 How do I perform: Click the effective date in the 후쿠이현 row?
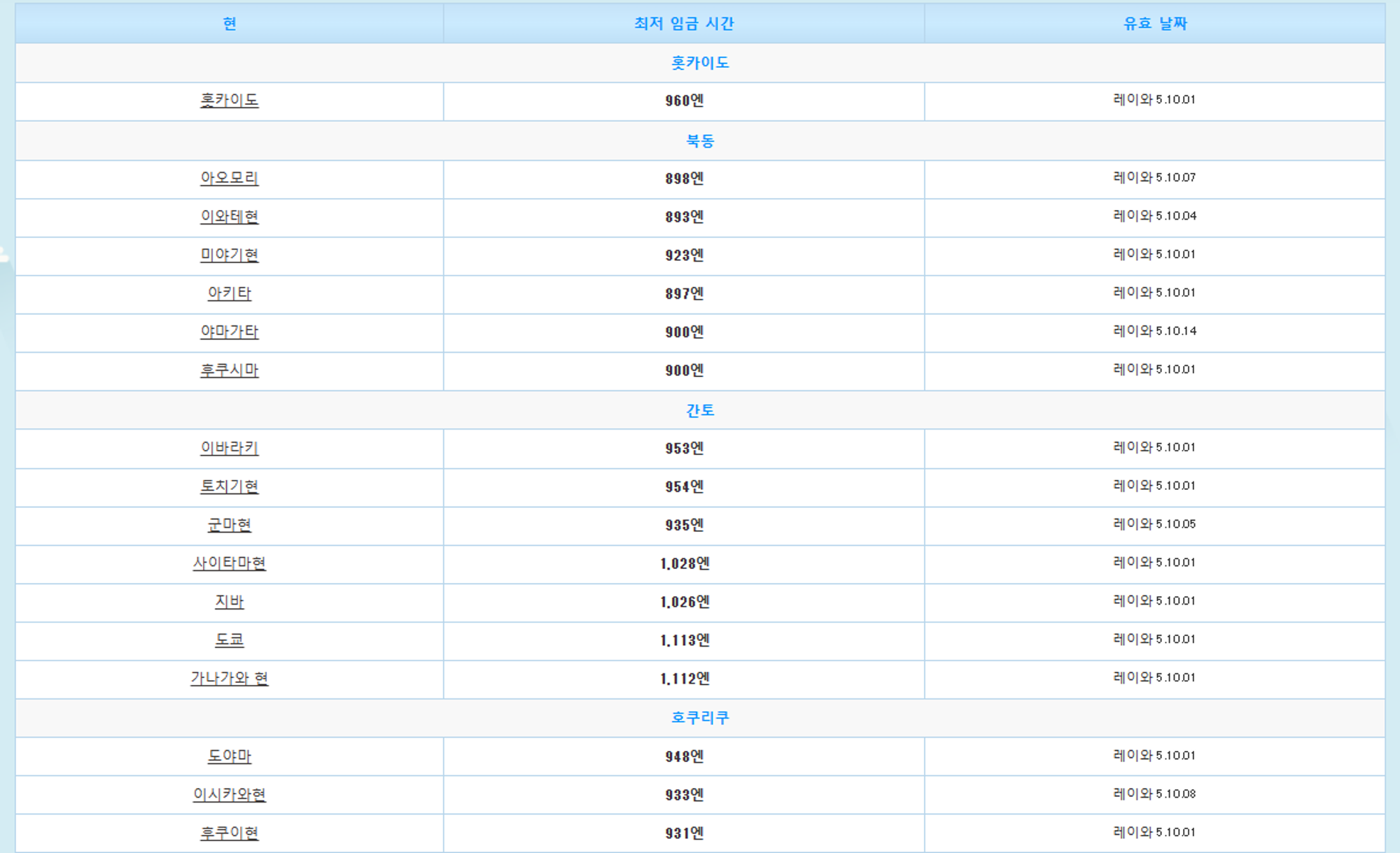[x=1154, y=833]
